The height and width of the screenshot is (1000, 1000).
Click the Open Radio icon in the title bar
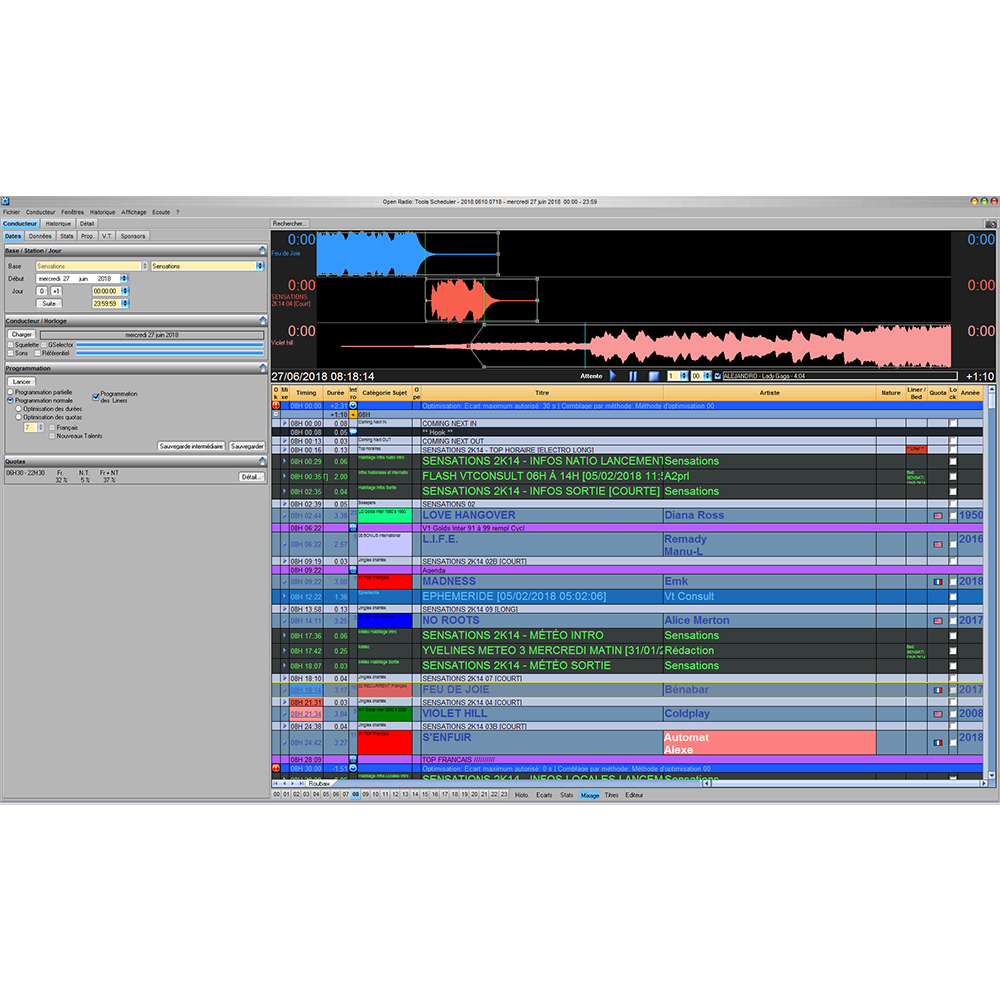[6, 203]
